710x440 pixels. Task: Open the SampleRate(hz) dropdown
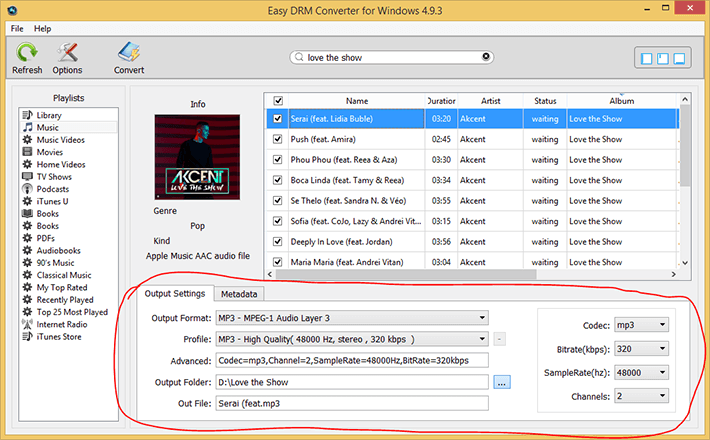(x=641, y=373)
